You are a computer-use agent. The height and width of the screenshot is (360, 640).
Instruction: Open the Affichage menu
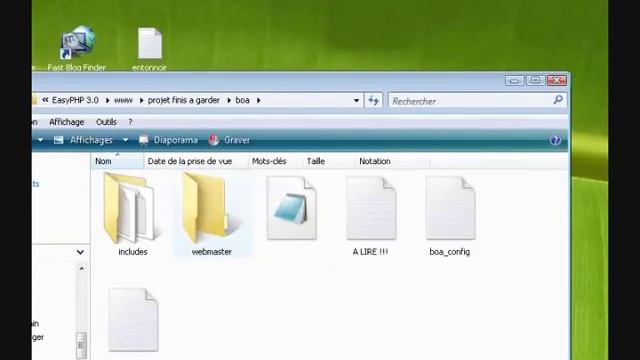click(67, 122)
